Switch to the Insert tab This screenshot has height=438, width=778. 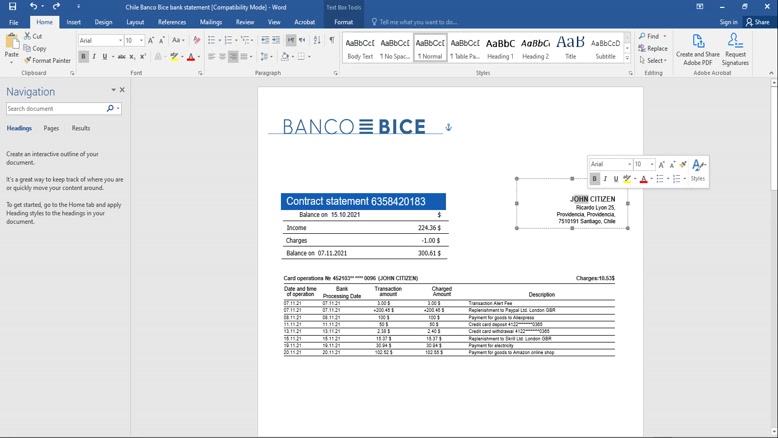[73, 22]
